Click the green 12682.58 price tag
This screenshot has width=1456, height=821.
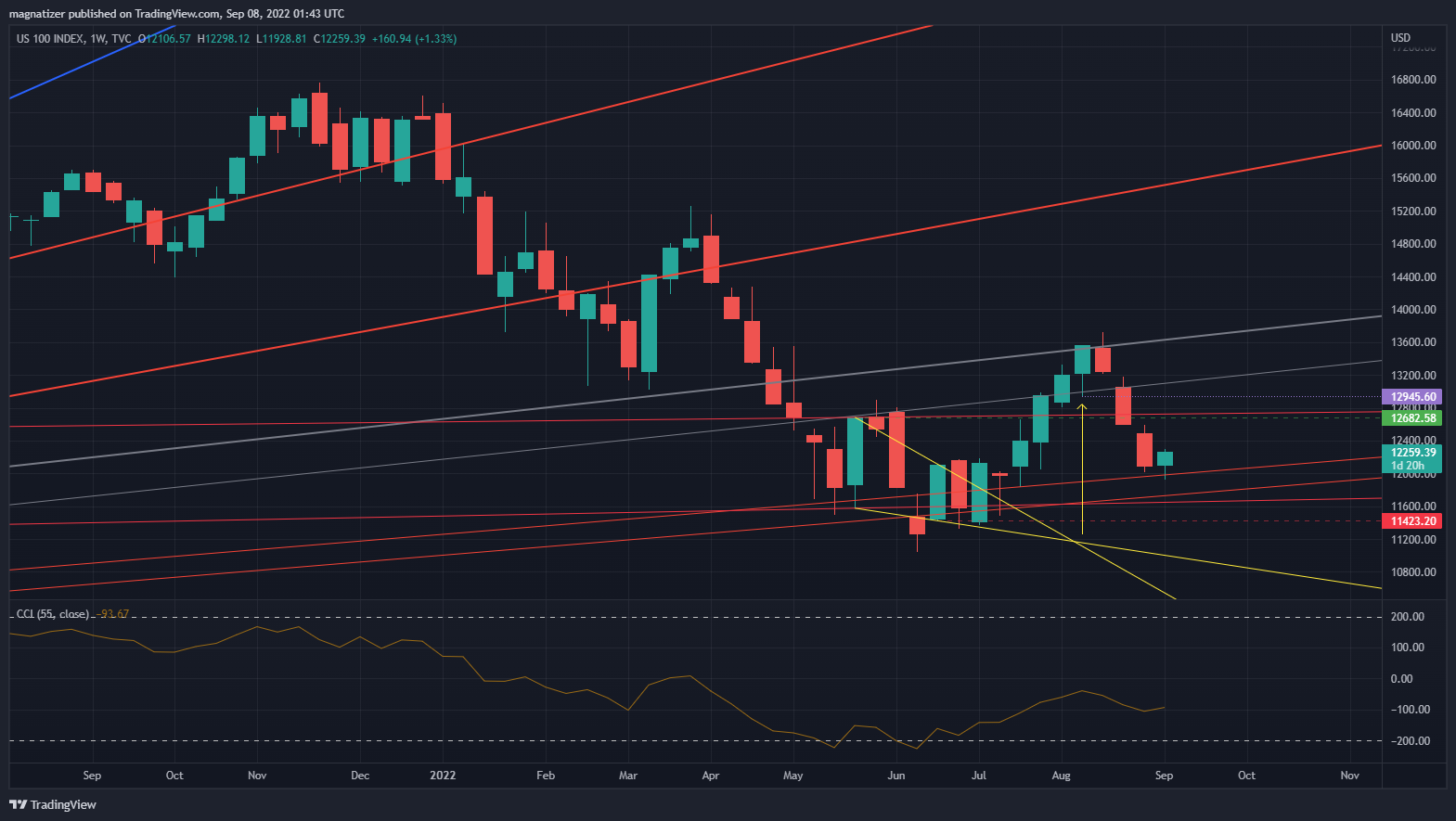pyautogui.click(x=1413, y=418)
